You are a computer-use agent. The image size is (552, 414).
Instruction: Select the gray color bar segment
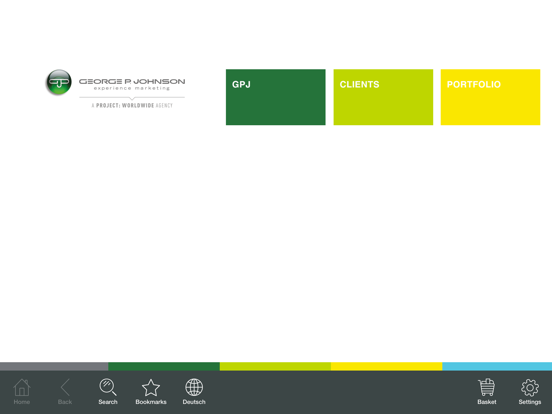pyautogui.click(x=54, y=366)
